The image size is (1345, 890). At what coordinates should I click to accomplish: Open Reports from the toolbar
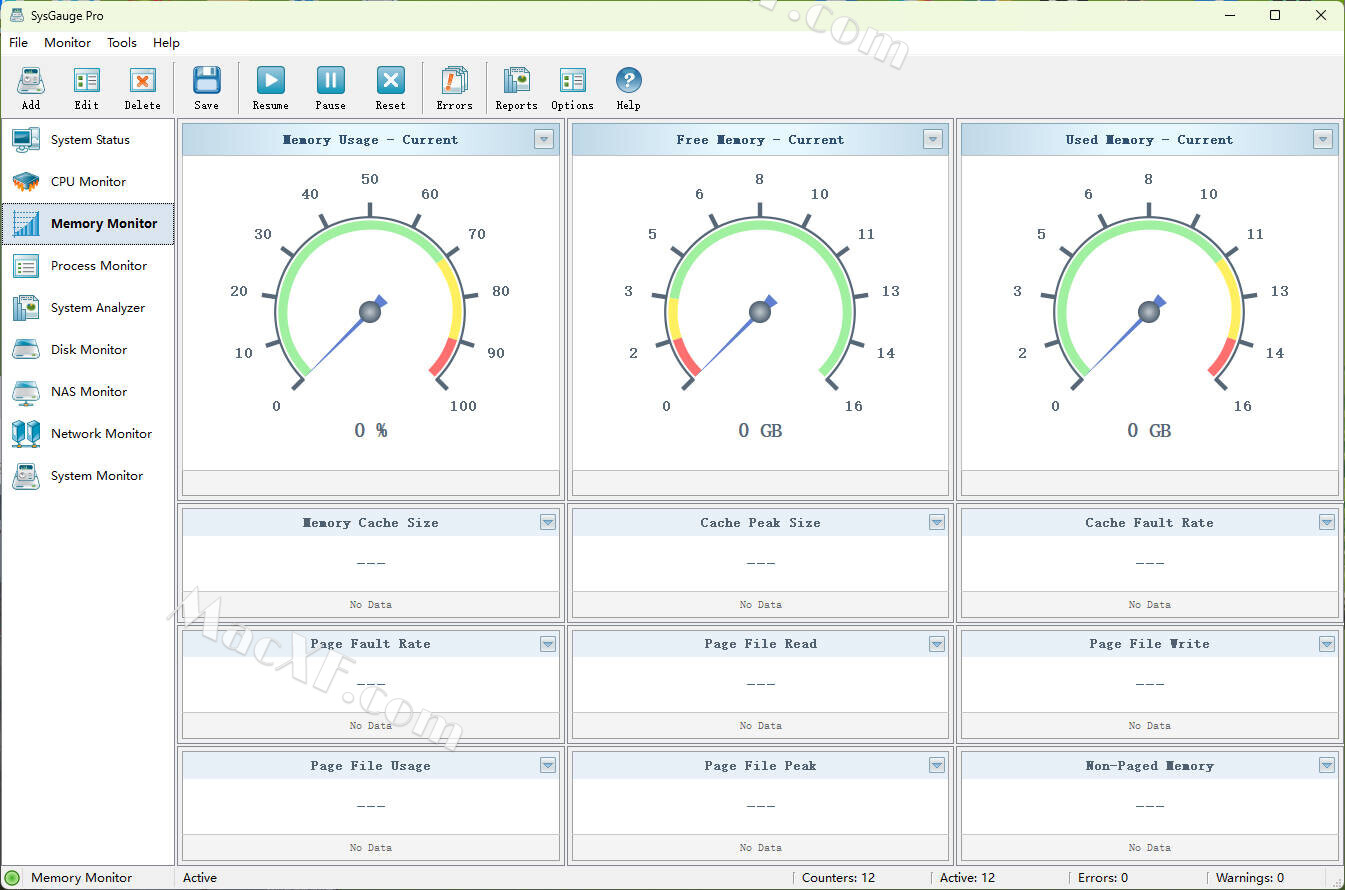516,84
